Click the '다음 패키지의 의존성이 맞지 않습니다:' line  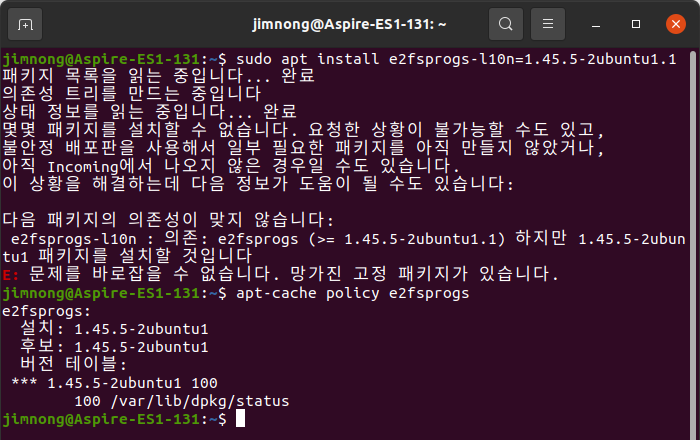pos(168,220)
